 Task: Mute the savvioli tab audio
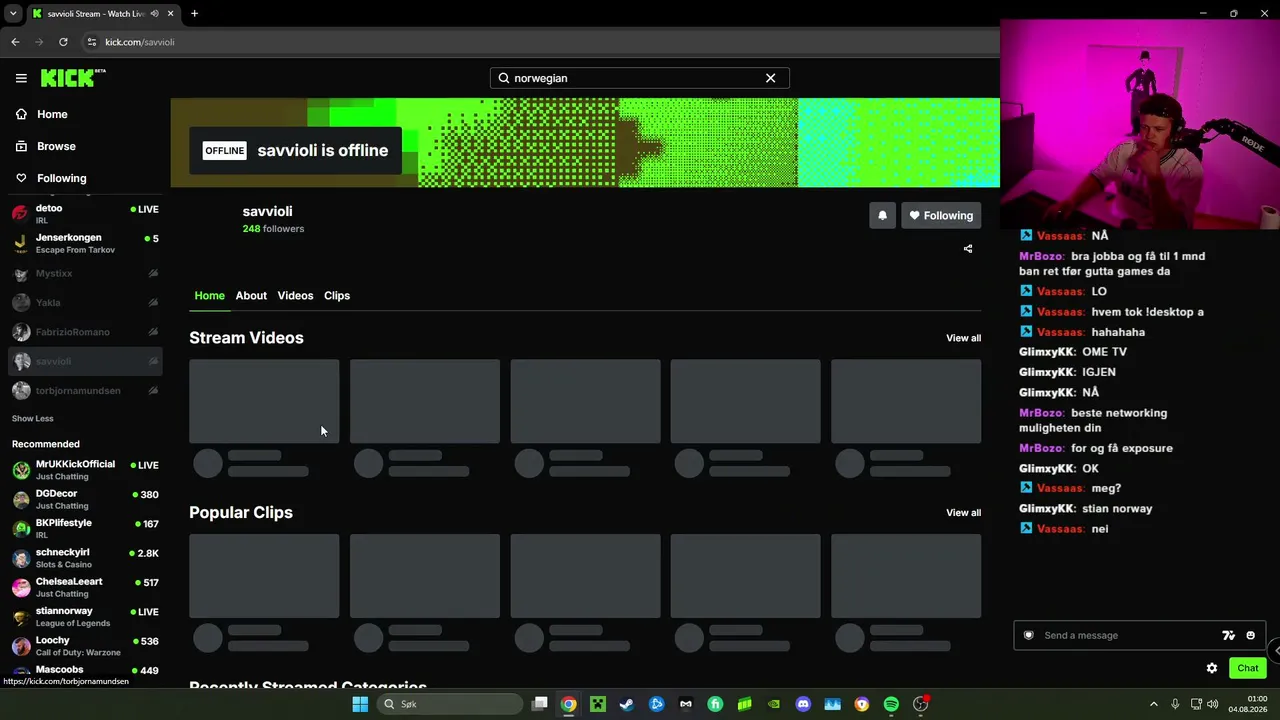(153, 14)
